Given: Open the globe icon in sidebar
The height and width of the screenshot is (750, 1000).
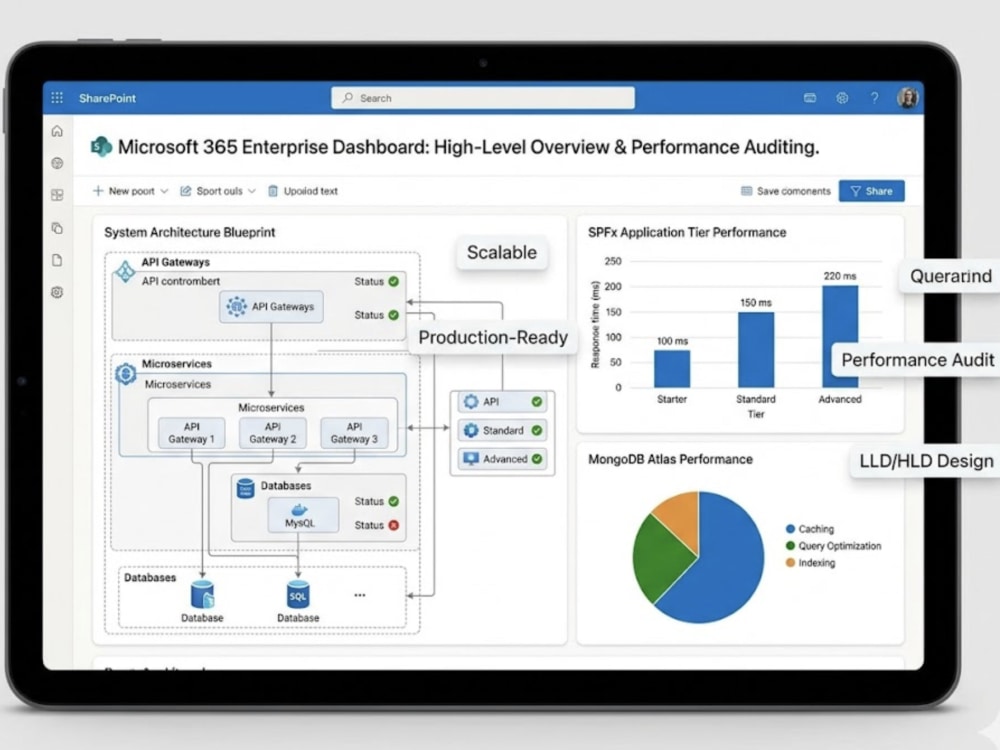Looking at the screenshot, I should pyautogui.click(x=57, y=163).
